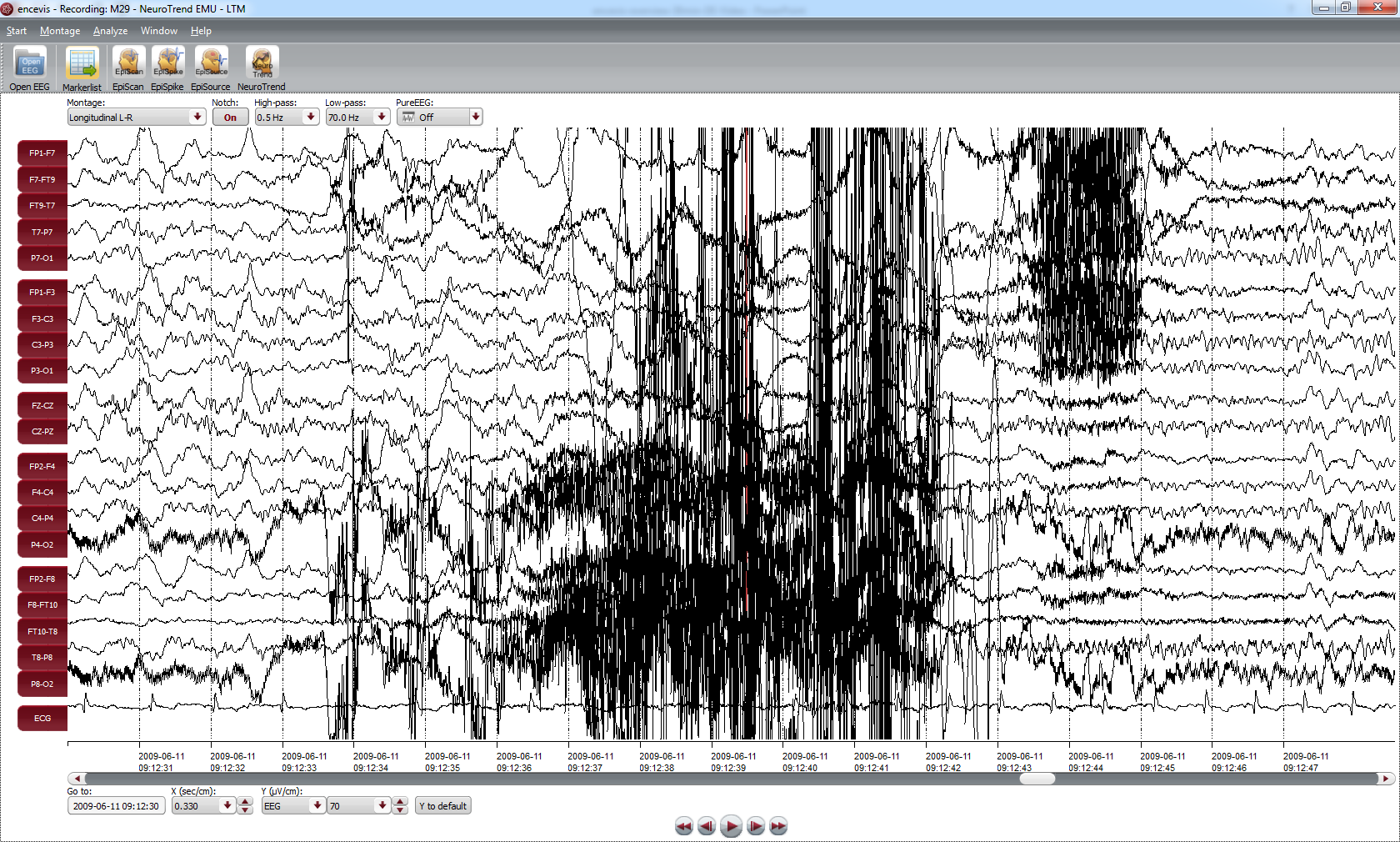Viewport: 1400px width, 842px height.
Task: Toggle the FZ-CZ channel label
Action: [42, 406]
